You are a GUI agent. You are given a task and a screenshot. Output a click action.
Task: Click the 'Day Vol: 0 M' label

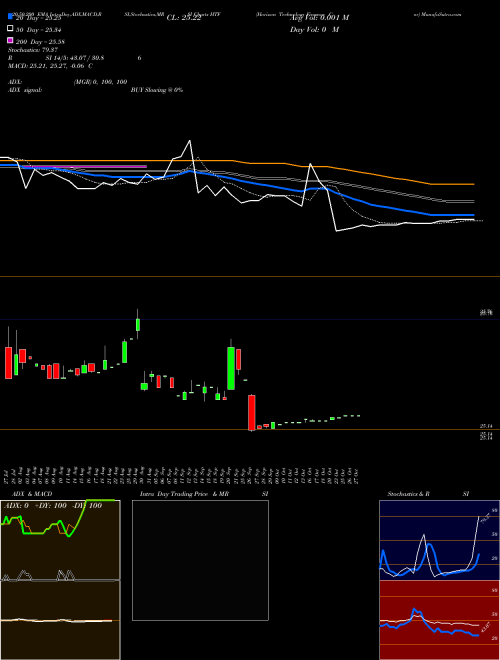point(314,29)
